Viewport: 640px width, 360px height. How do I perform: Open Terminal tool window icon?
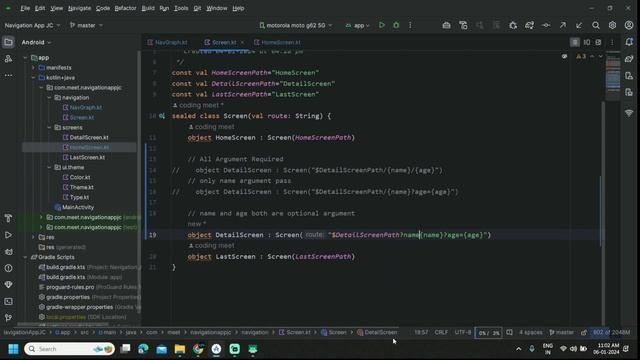pos(8,302)
